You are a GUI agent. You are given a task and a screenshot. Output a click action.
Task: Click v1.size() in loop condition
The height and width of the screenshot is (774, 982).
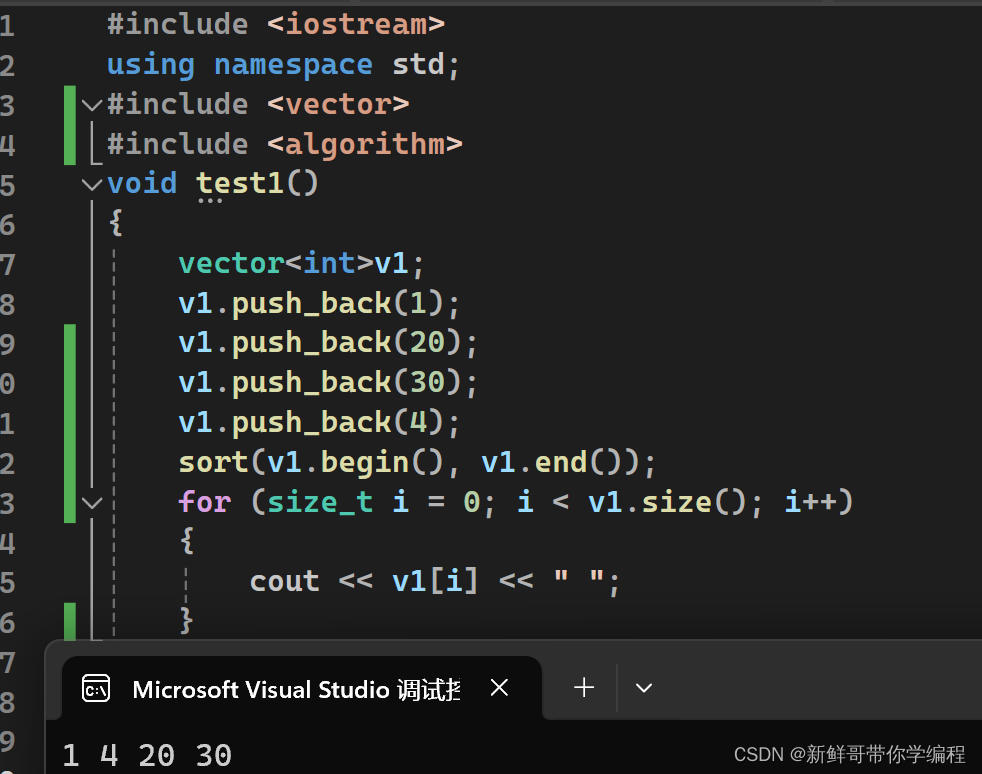point(666,502)
